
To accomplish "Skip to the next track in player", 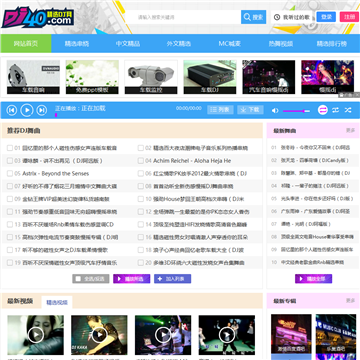I will 42,110.
